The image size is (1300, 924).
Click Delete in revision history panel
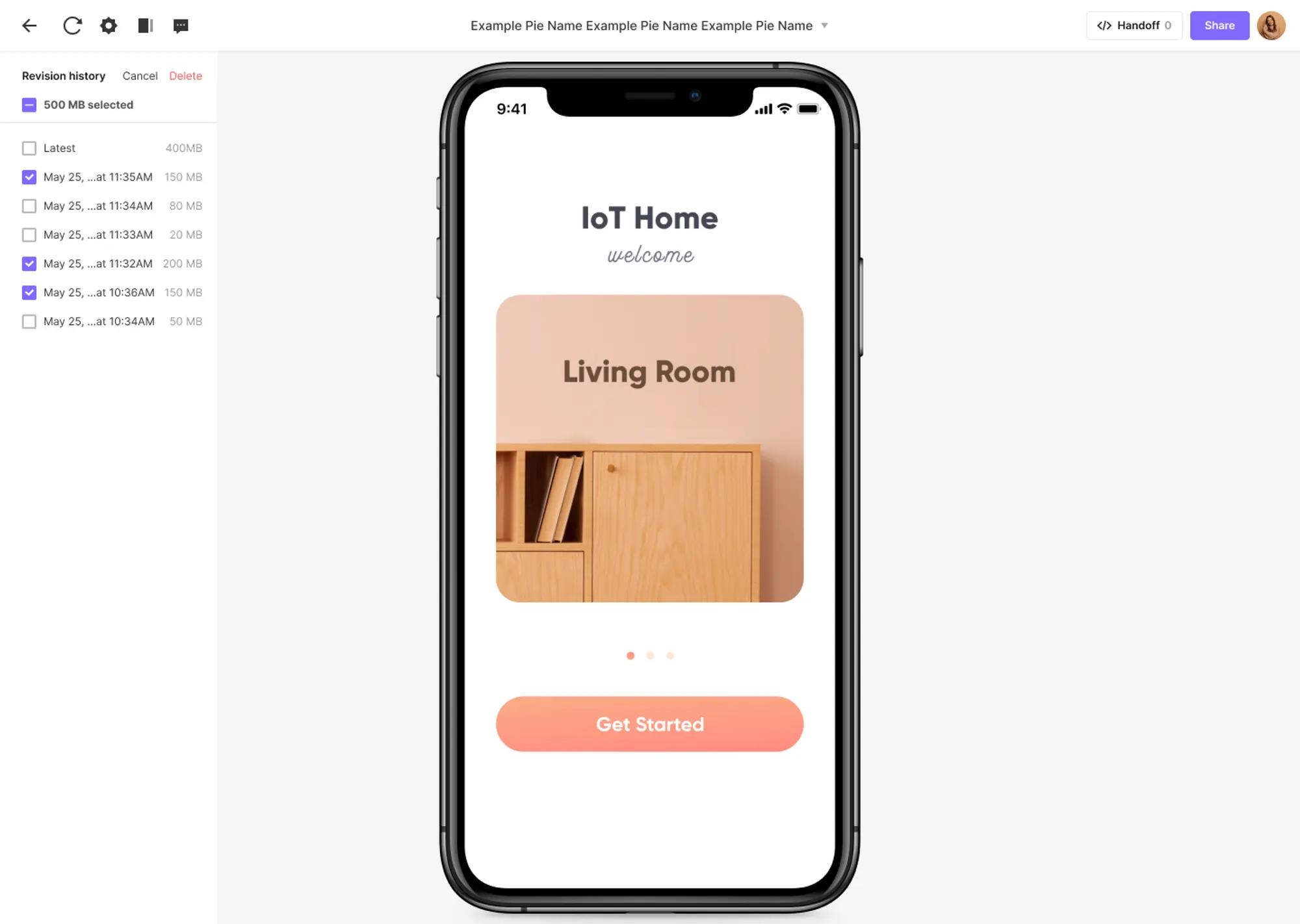point(185,76)
